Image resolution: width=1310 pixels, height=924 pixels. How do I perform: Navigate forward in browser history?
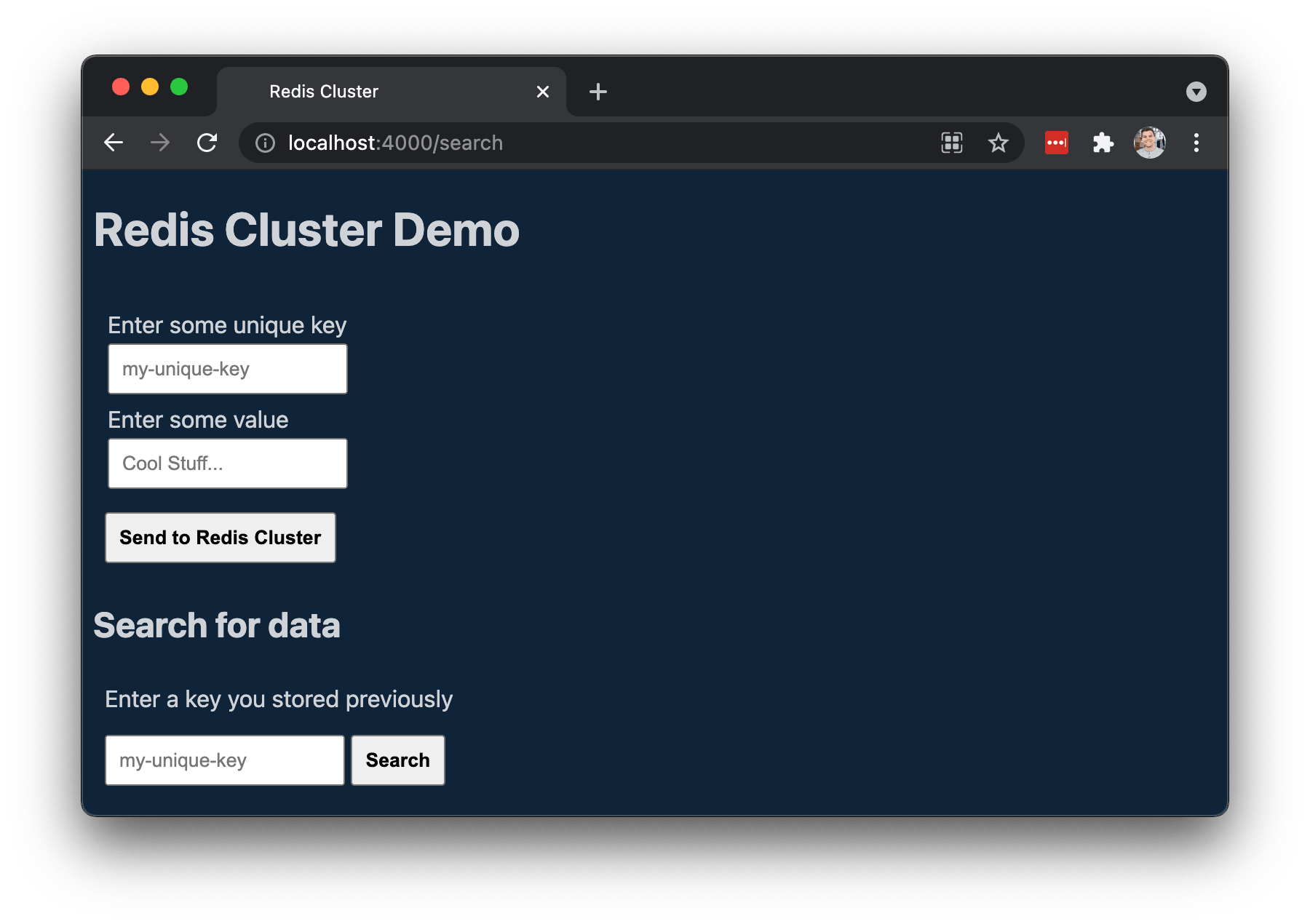pos(160,143)
